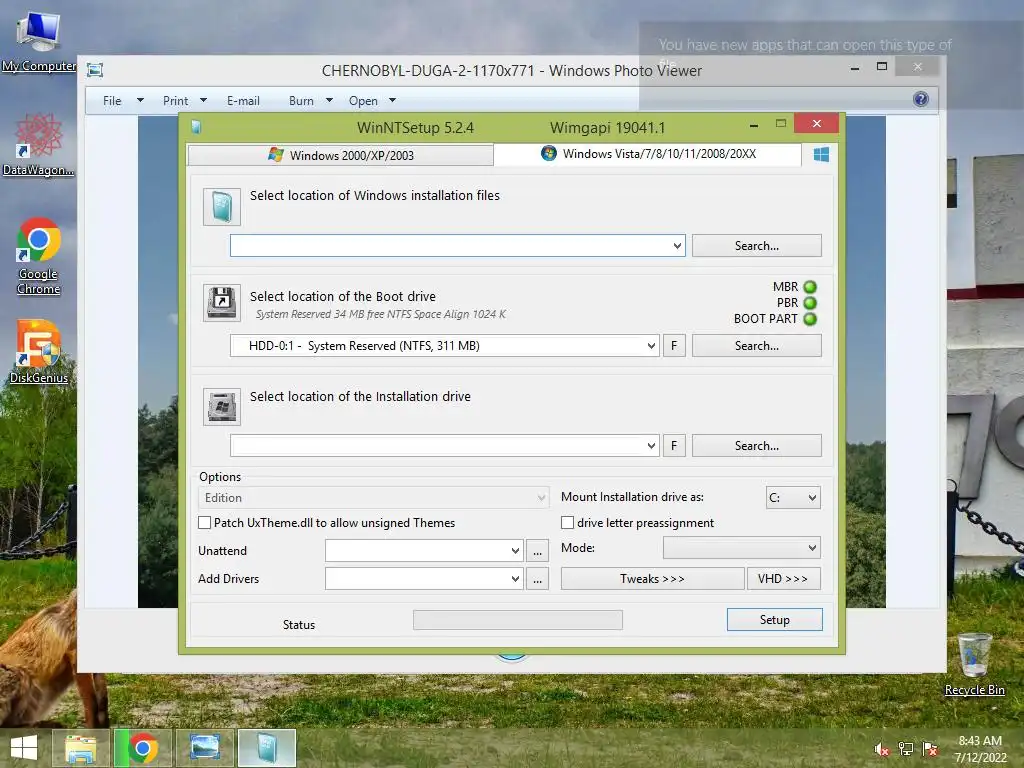Switch to Chrome in the taskbar
This screenshot has width=1024, height=768.
click(x=143, y=748)
